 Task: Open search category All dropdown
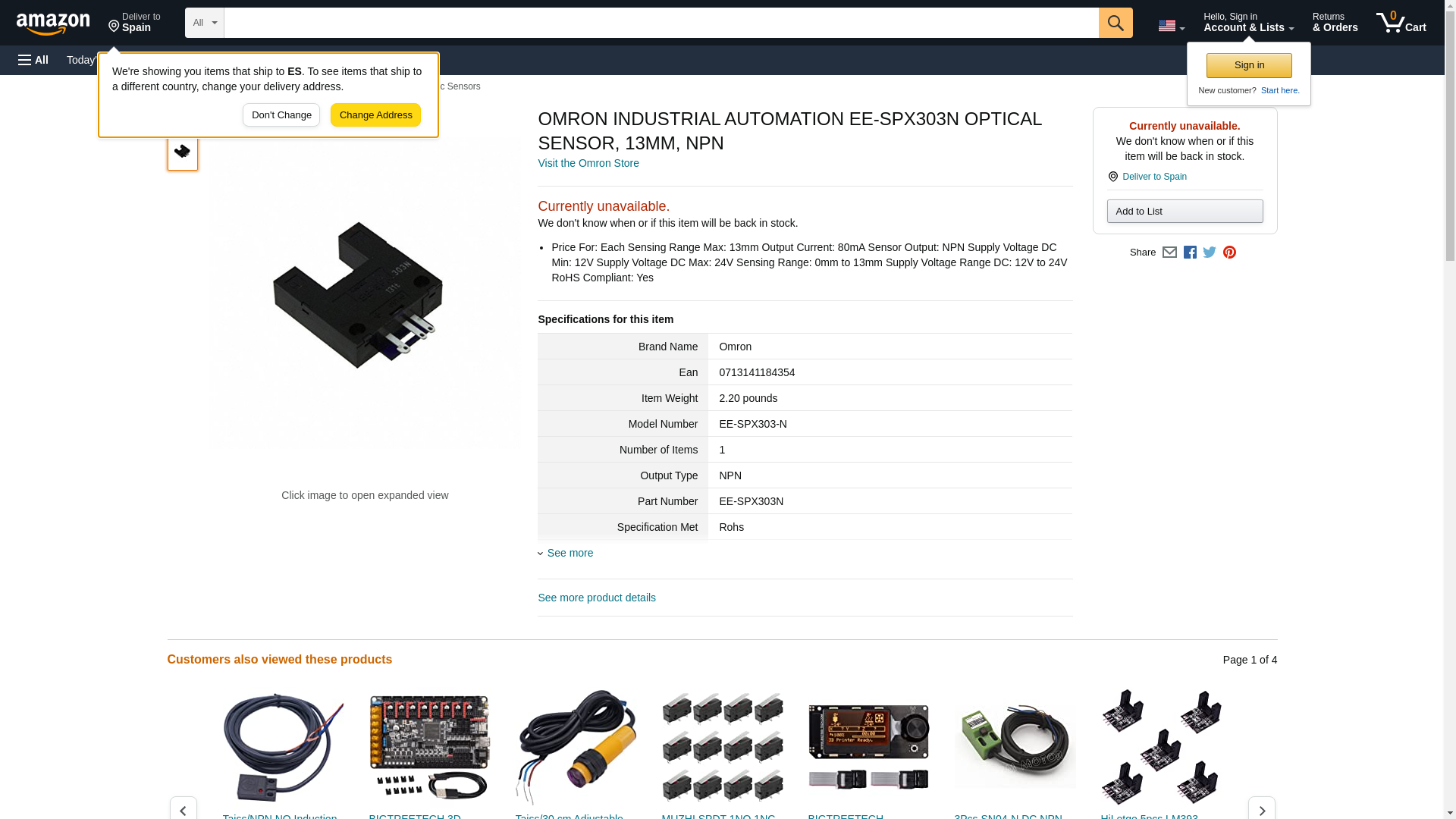204,23
